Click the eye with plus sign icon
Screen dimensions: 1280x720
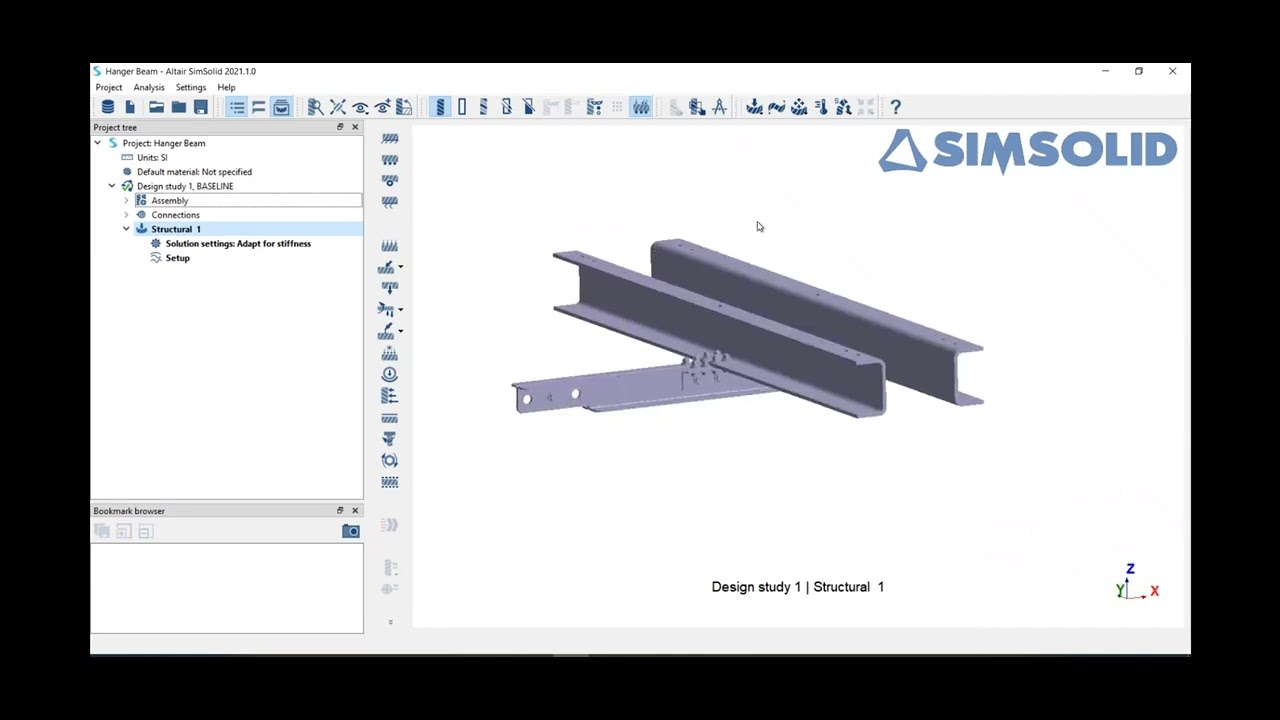coord(382,107)
